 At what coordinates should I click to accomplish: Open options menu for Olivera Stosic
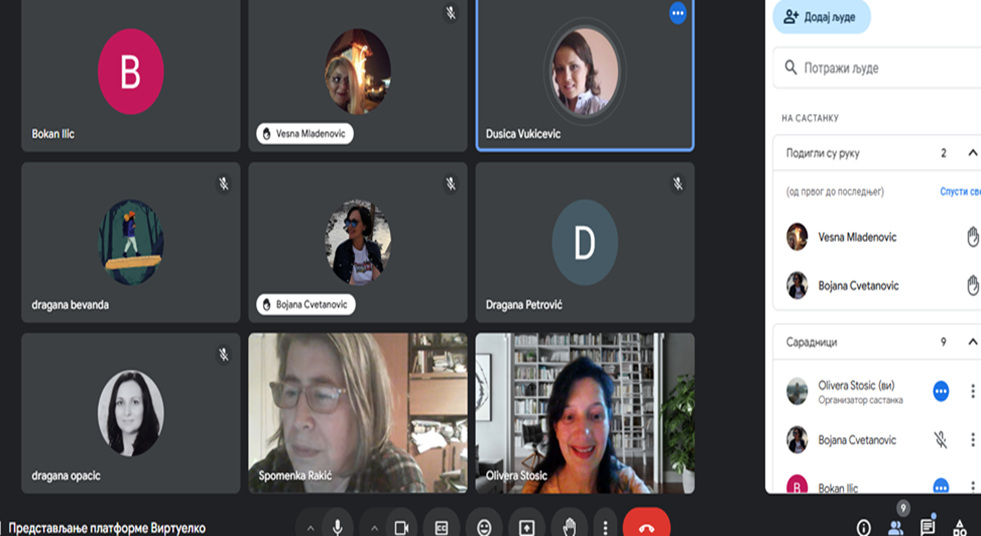coord(972,391)
